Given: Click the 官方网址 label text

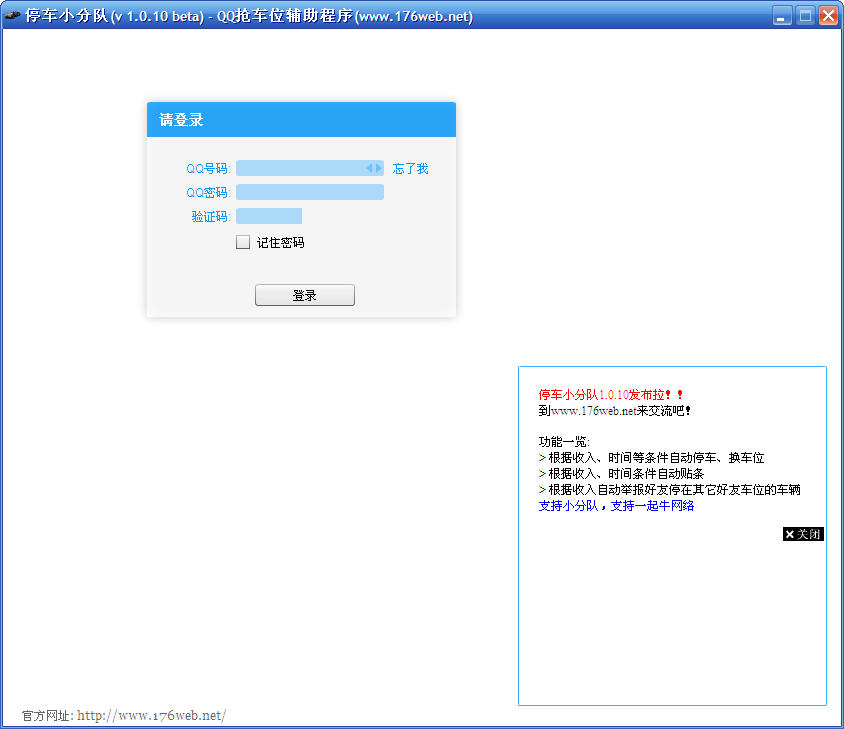Looking at the screenshot, I should click(47, 716).
